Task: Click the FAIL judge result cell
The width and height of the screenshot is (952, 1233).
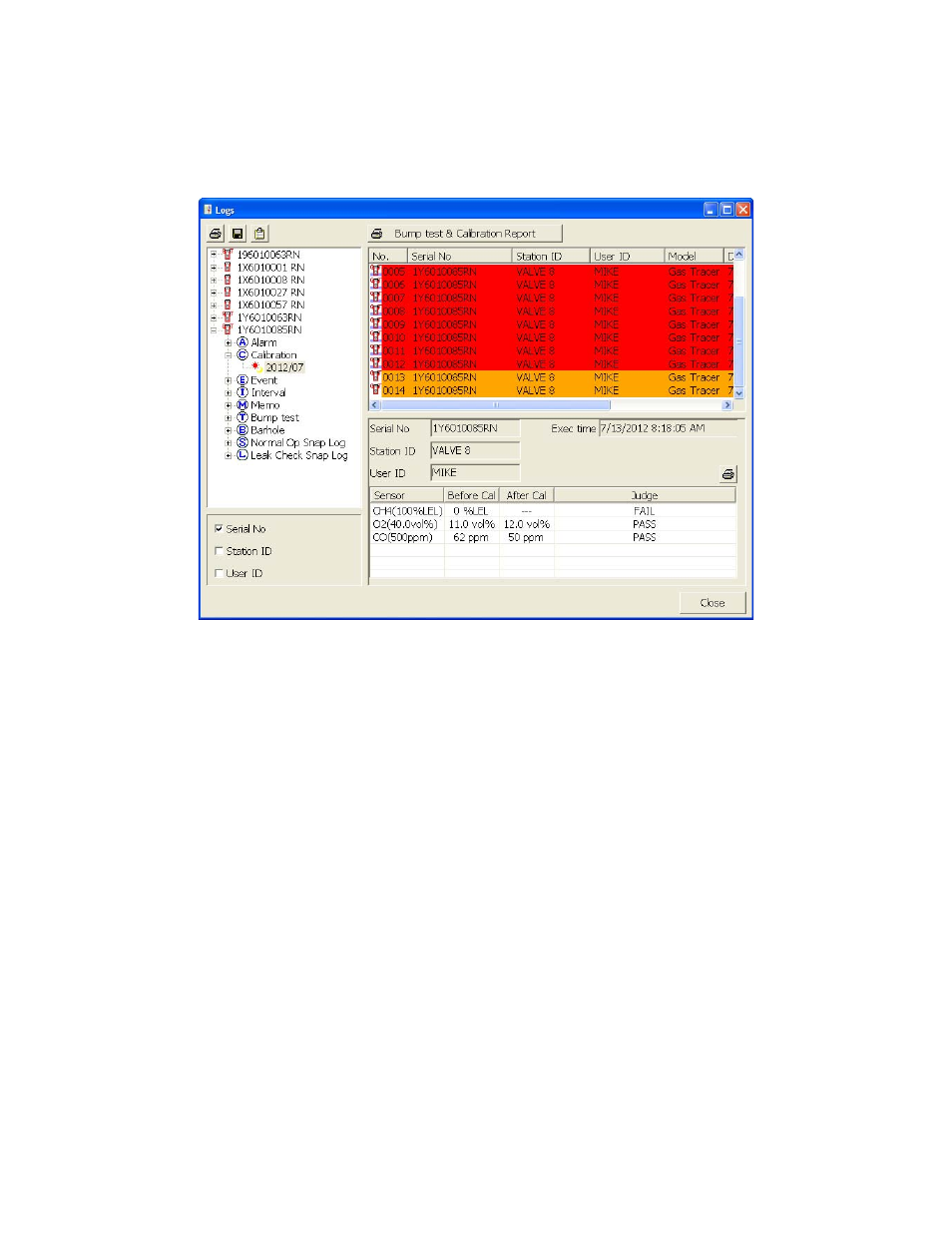Action: click(645, 511)
